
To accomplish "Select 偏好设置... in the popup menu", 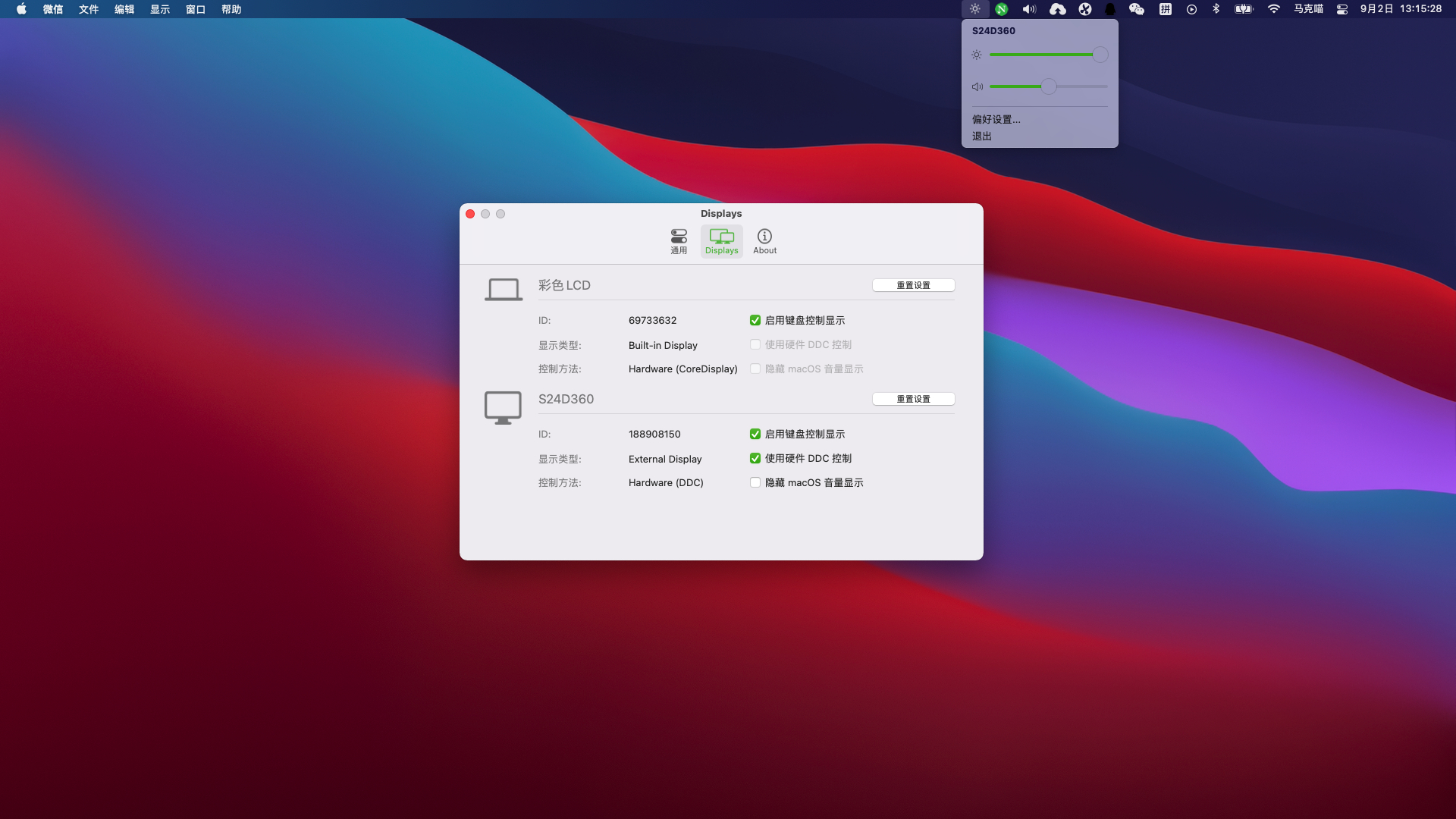I will click(x=996, y=119).
